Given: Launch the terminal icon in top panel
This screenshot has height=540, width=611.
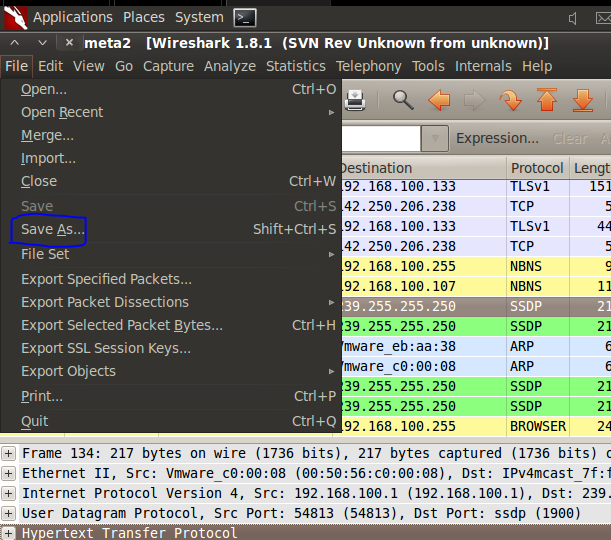Looking at the screenshot, I should 245,18.
